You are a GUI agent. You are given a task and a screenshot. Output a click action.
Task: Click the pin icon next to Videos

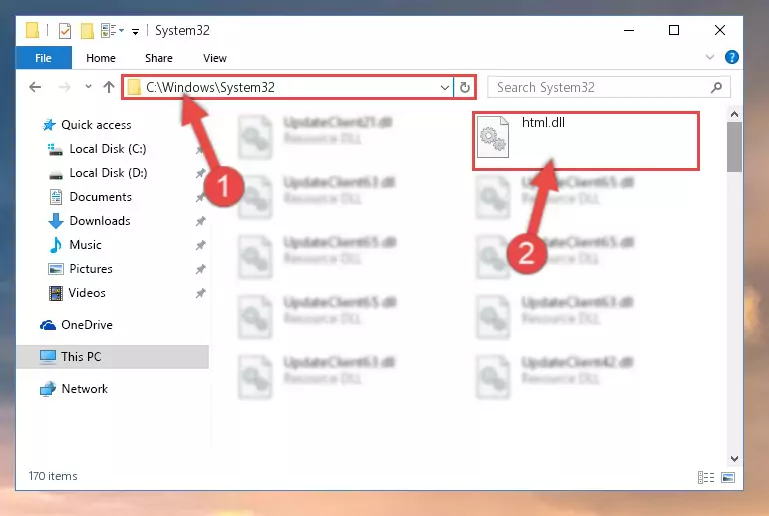(200, 293)
